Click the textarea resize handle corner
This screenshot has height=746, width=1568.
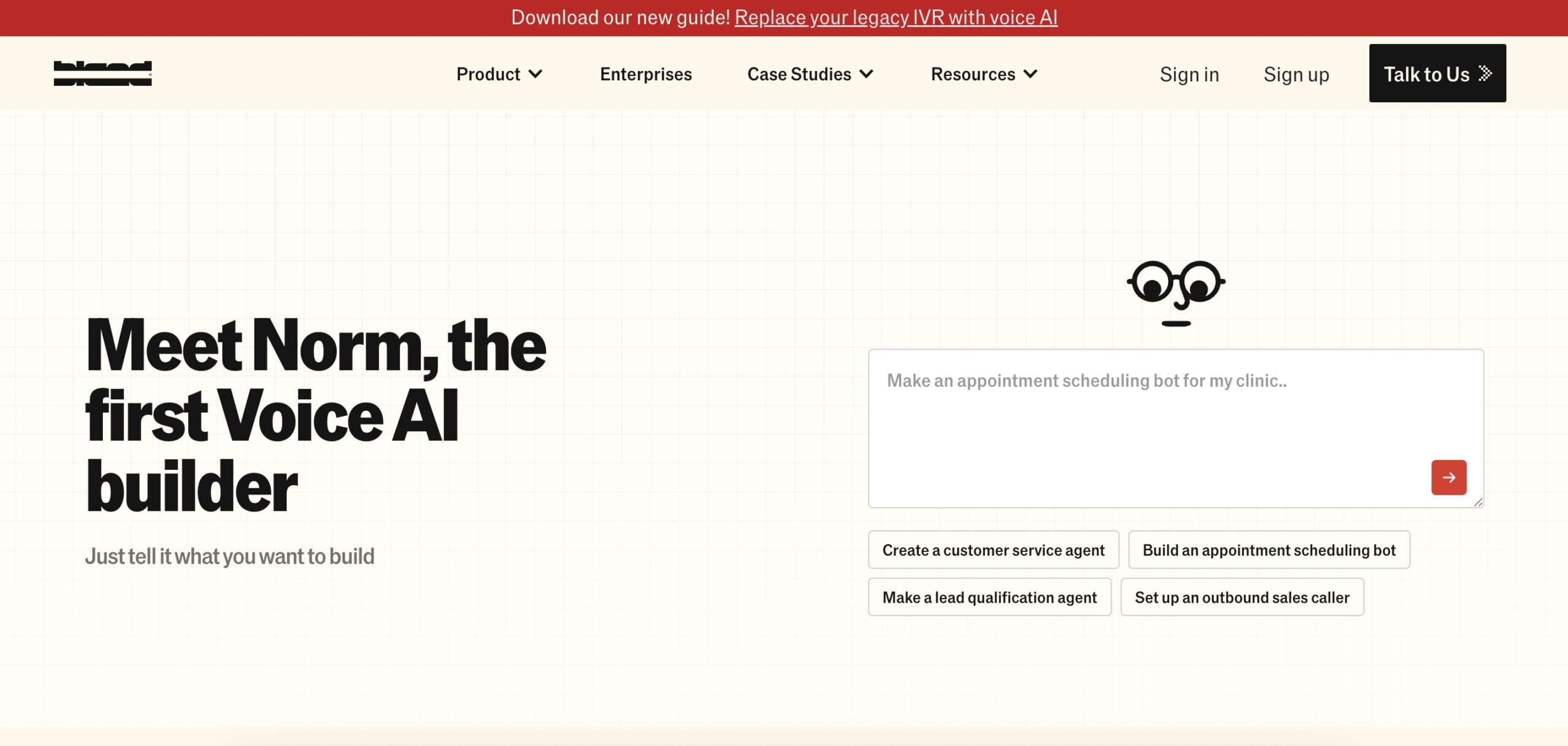1478,502
